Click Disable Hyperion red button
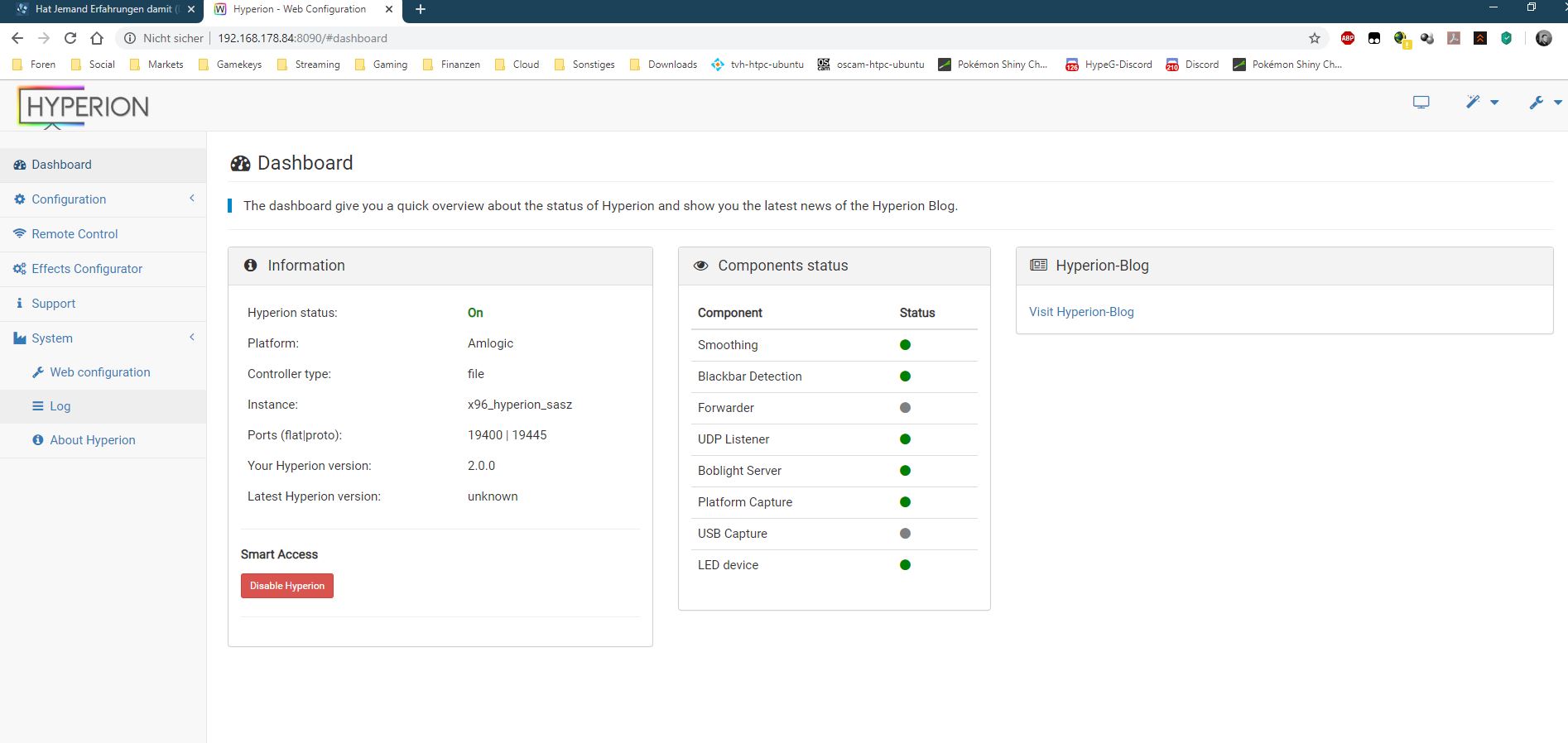Screen dimensions: 1568x743 click(287, 586)
